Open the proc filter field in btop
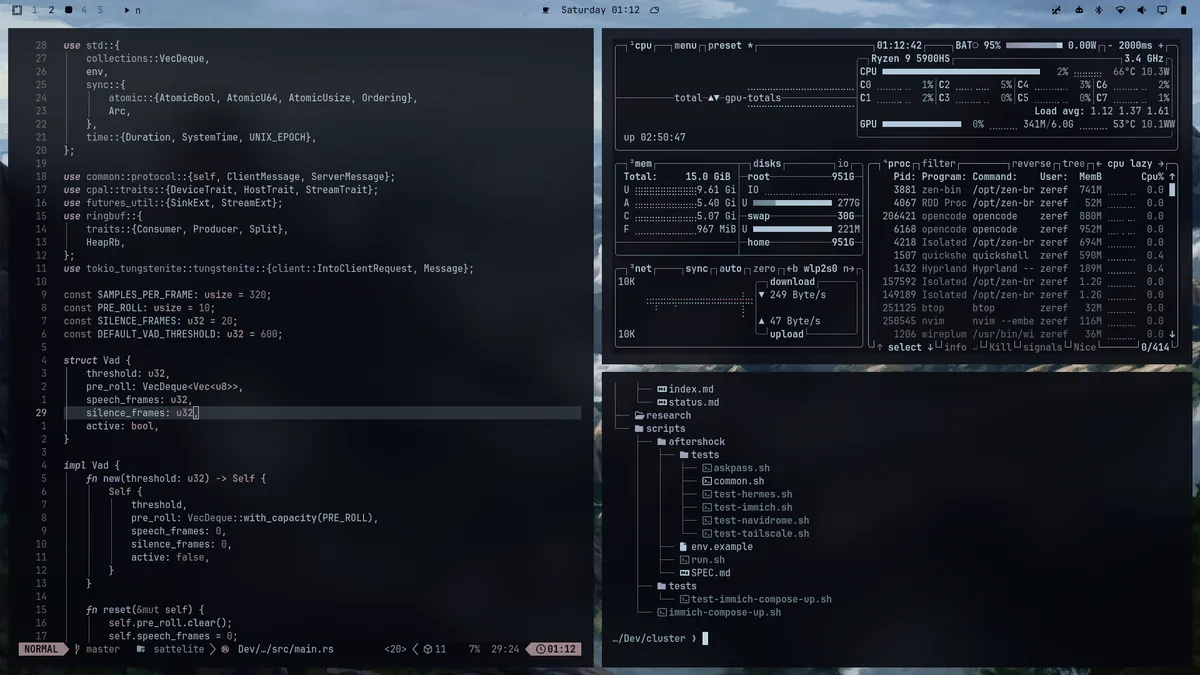Image resolution: width=1200 pixels, height=675 pixels. [x=938, y=164]
